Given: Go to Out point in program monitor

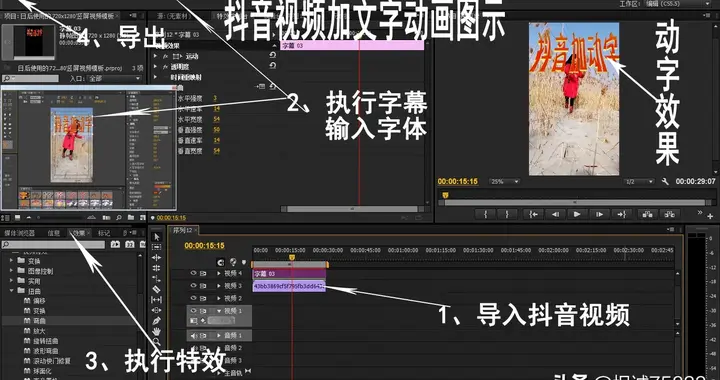Looking at the screenshot, I should [x=621, y=214].
